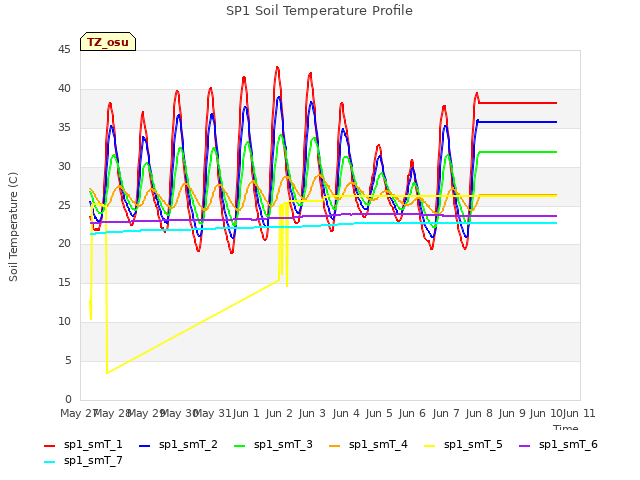640x480 pixels.
Task: Toggle sp1_smT_3 series in legend
Action: click(273, 444)
